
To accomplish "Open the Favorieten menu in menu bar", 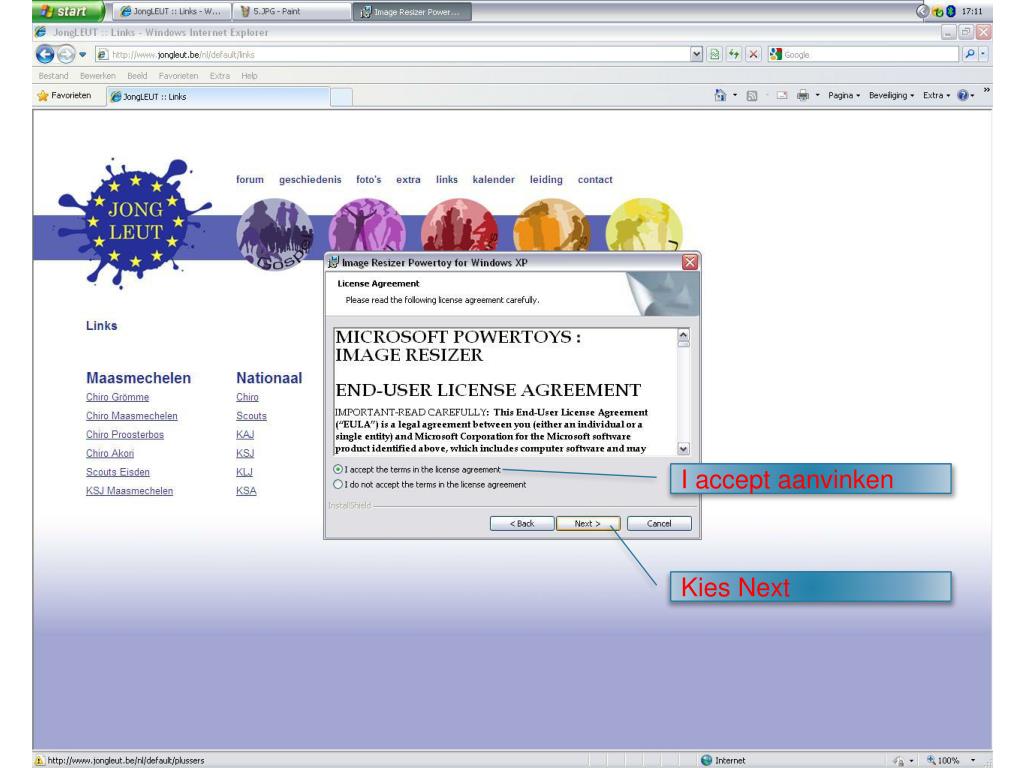I will (x=178, y=76).
